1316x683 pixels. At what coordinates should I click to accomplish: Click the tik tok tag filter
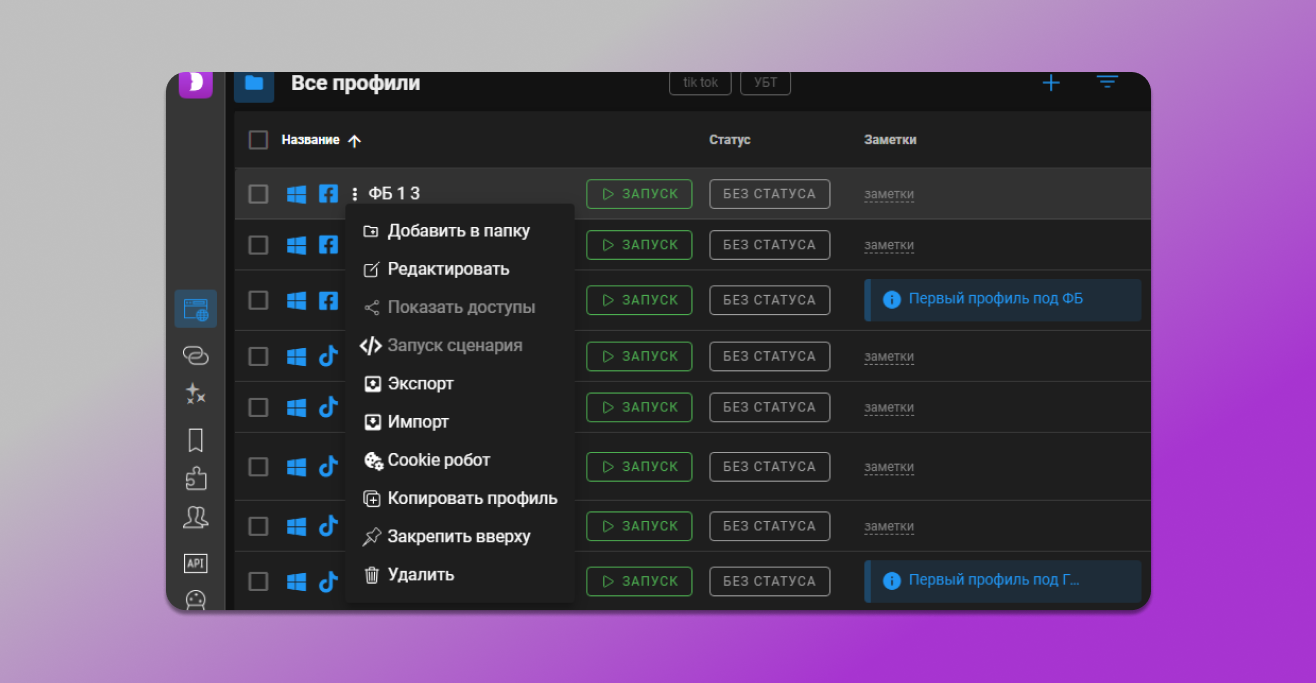(x=700, y=83)
